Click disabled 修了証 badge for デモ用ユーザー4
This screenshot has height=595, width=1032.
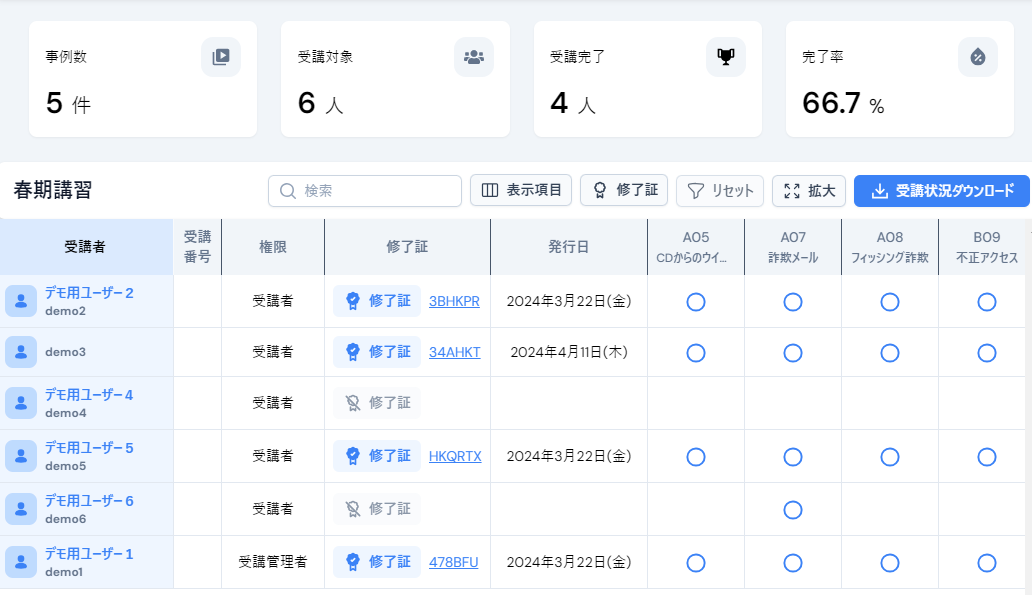click(x=377, y=403)
